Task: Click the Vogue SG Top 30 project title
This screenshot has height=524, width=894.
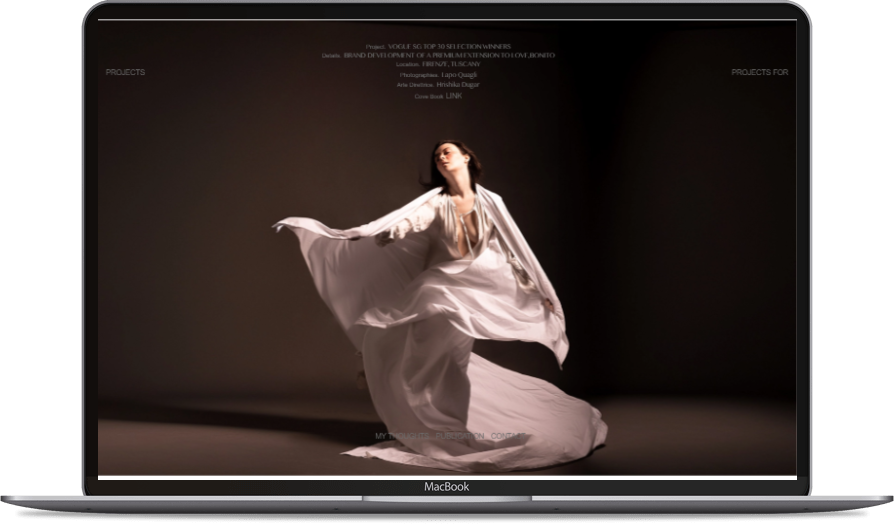Action: 449,46
